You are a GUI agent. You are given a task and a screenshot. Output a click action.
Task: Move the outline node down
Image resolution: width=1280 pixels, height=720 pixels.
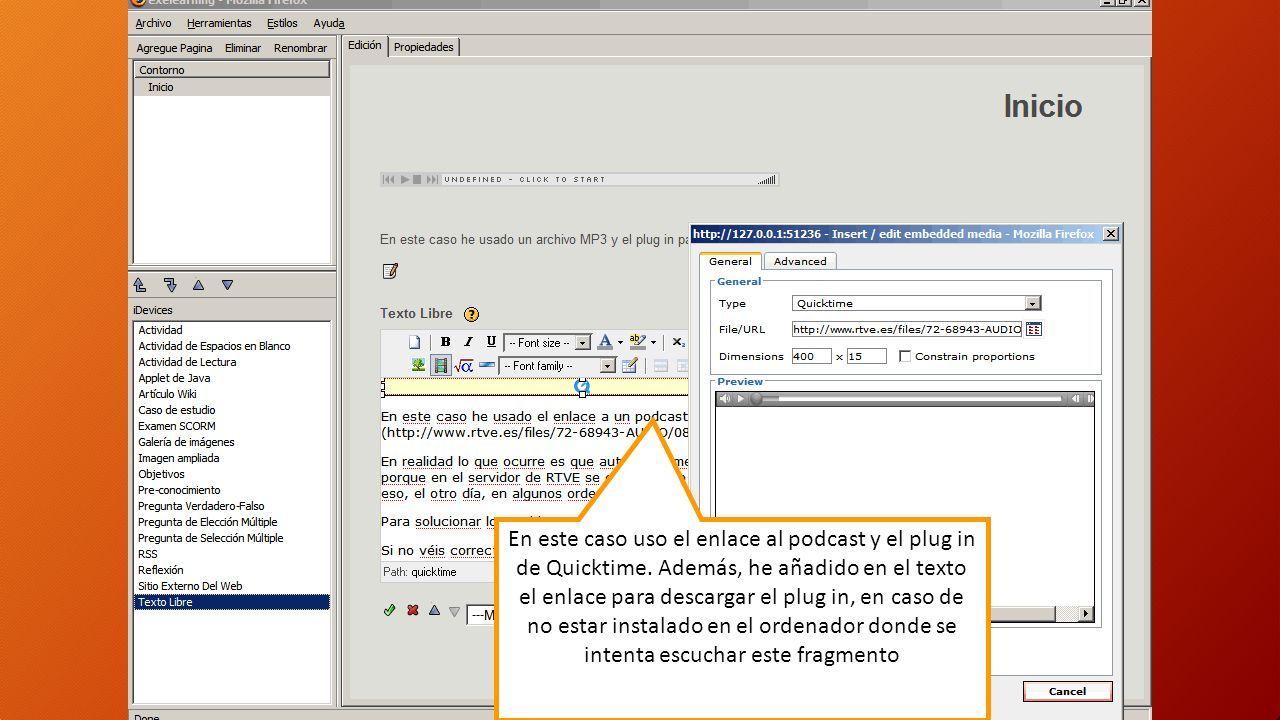click(227, 285)
